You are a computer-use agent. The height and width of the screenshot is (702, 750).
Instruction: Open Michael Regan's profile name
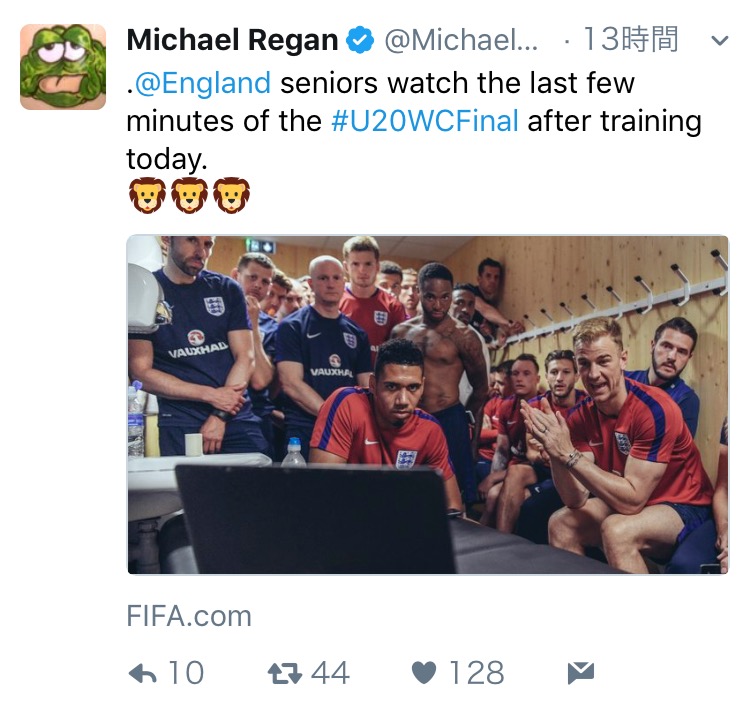click(x=232, y=40)
